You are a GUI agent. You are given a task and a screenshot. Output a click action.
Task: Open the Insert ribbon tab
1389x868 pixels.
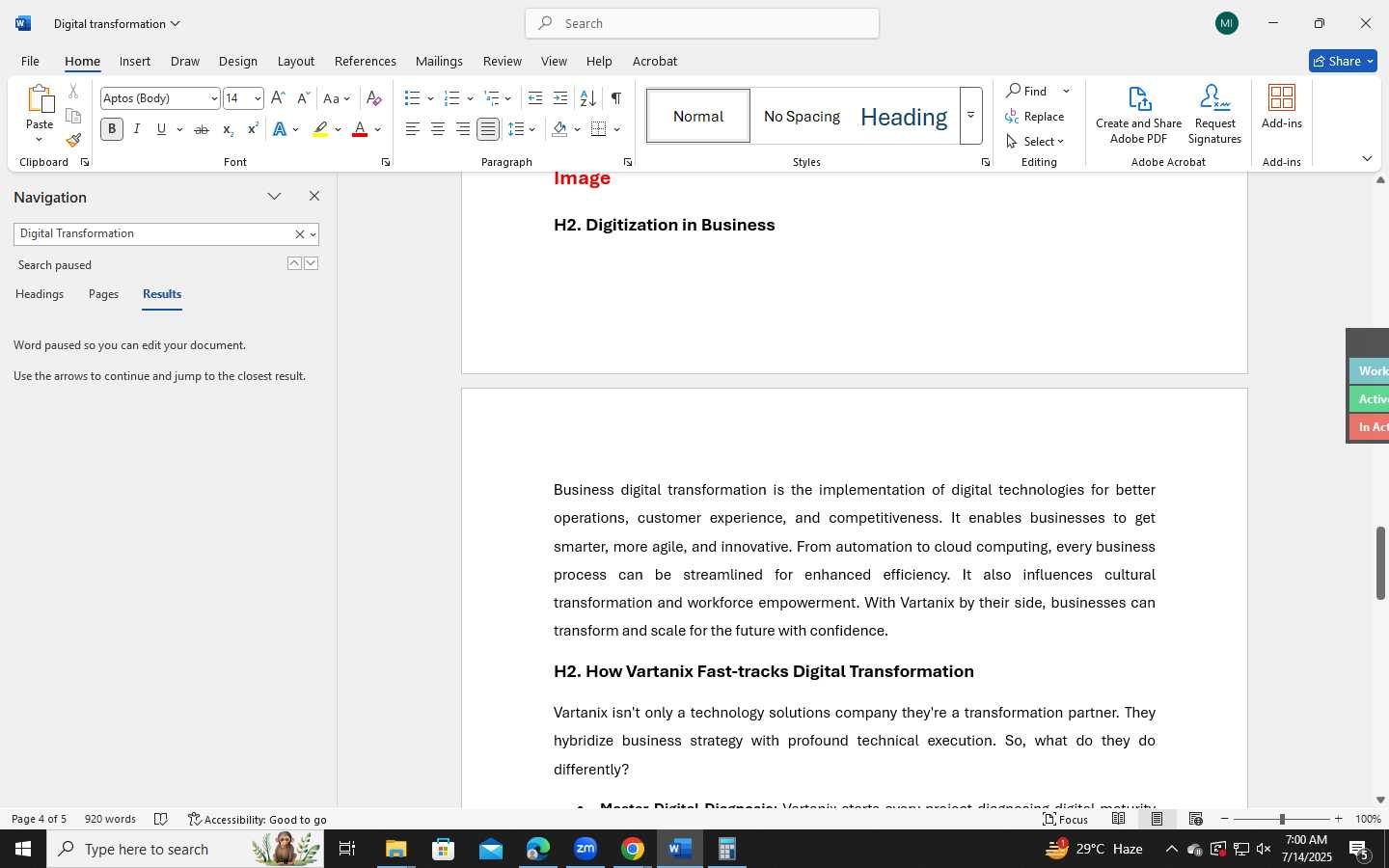135,61
